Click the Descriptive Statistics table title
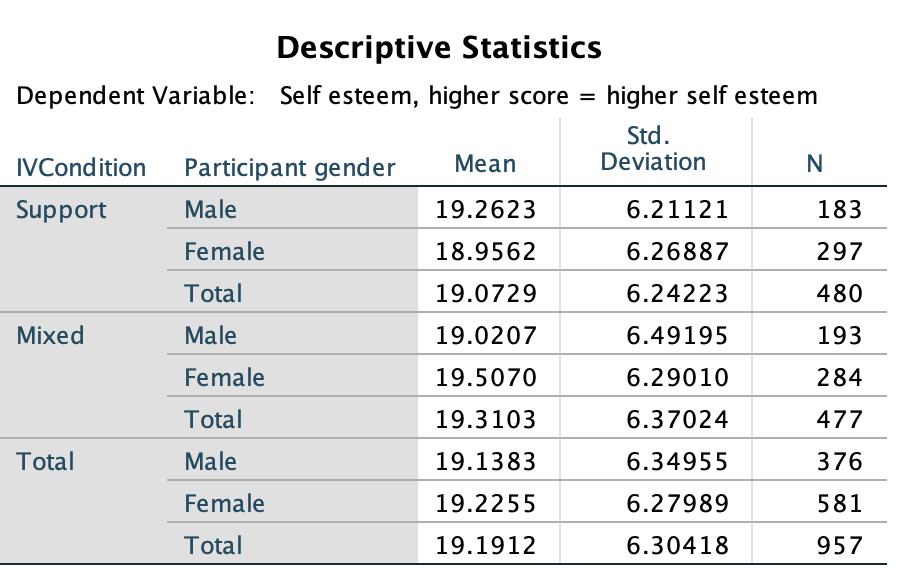 [x=439, y=47]
